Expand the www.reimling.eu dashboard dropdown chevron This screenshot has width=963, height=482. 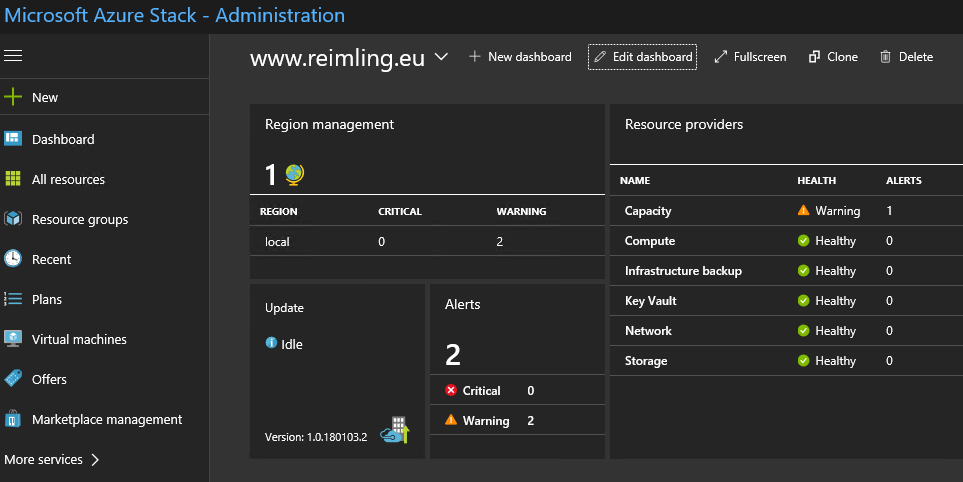441,56
